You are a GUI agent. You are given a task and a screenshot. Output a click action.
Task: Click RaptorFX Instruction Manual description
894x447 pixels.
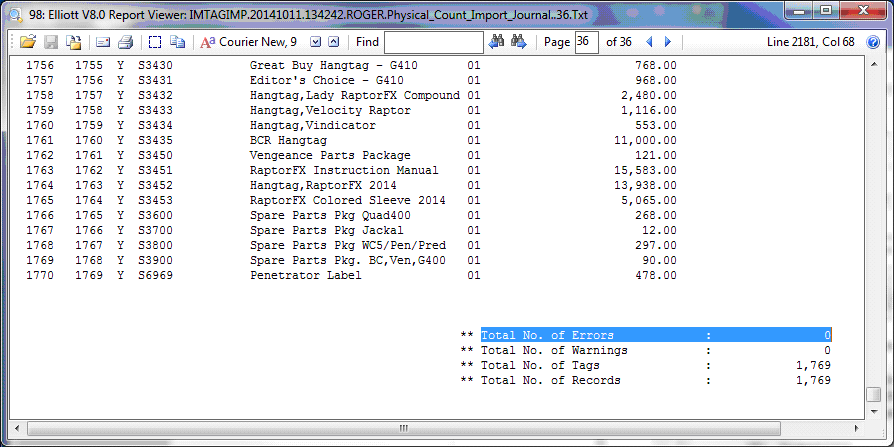pyautogui.click(x=344, y=170)
